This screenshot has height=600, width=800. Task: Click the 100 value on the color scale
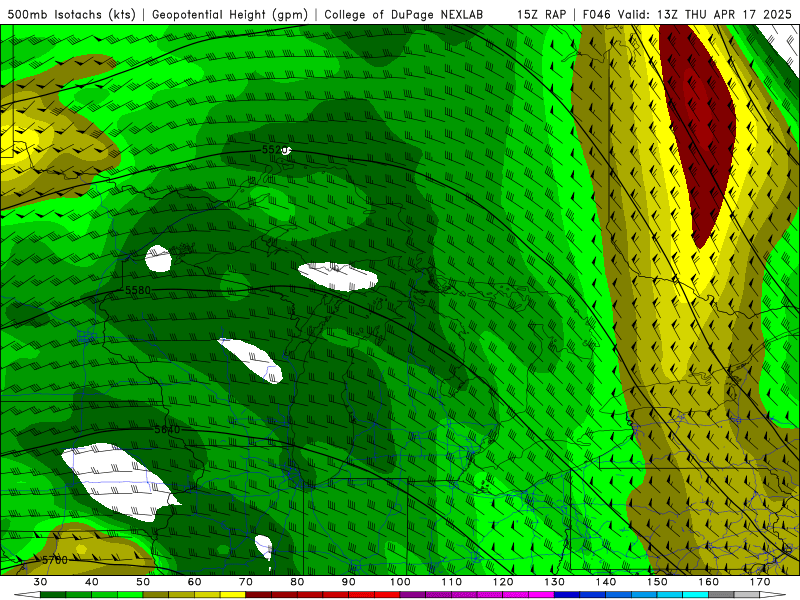pos(400,582)
